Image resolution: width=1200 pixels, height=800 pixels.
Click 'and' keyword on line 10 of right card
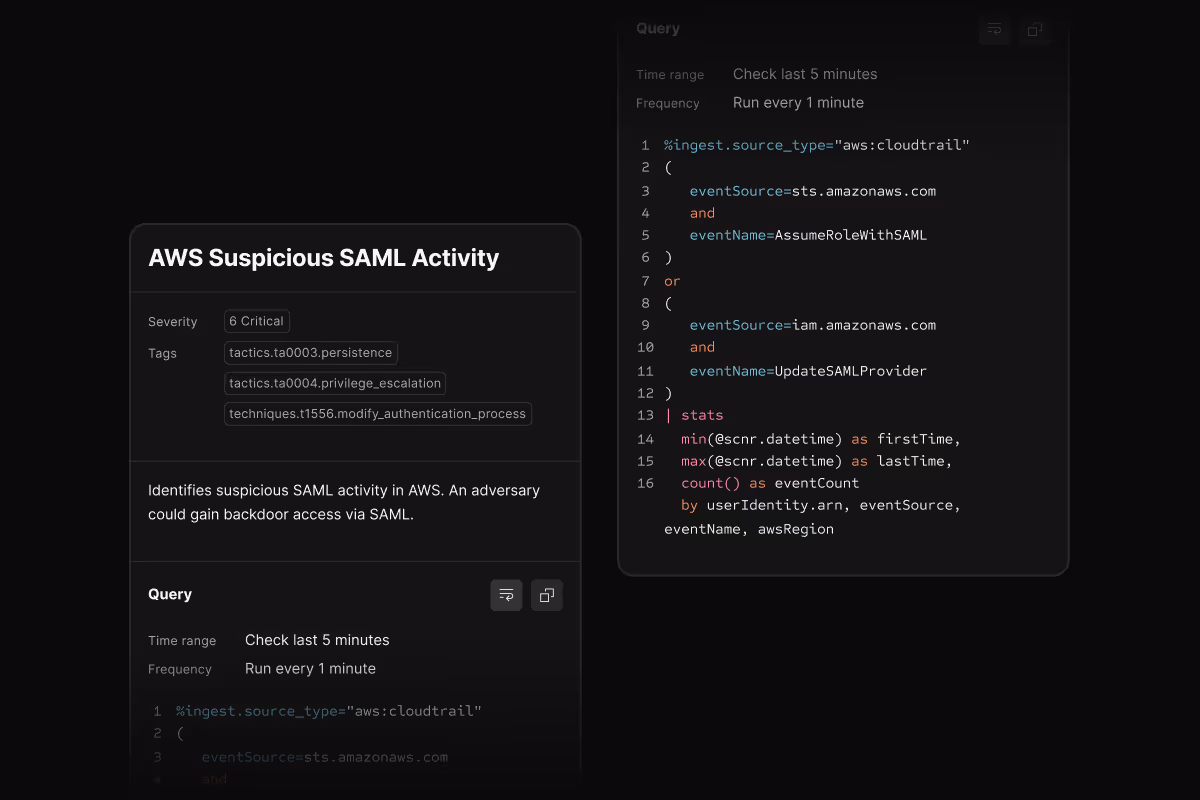click(x=702, y=347)
